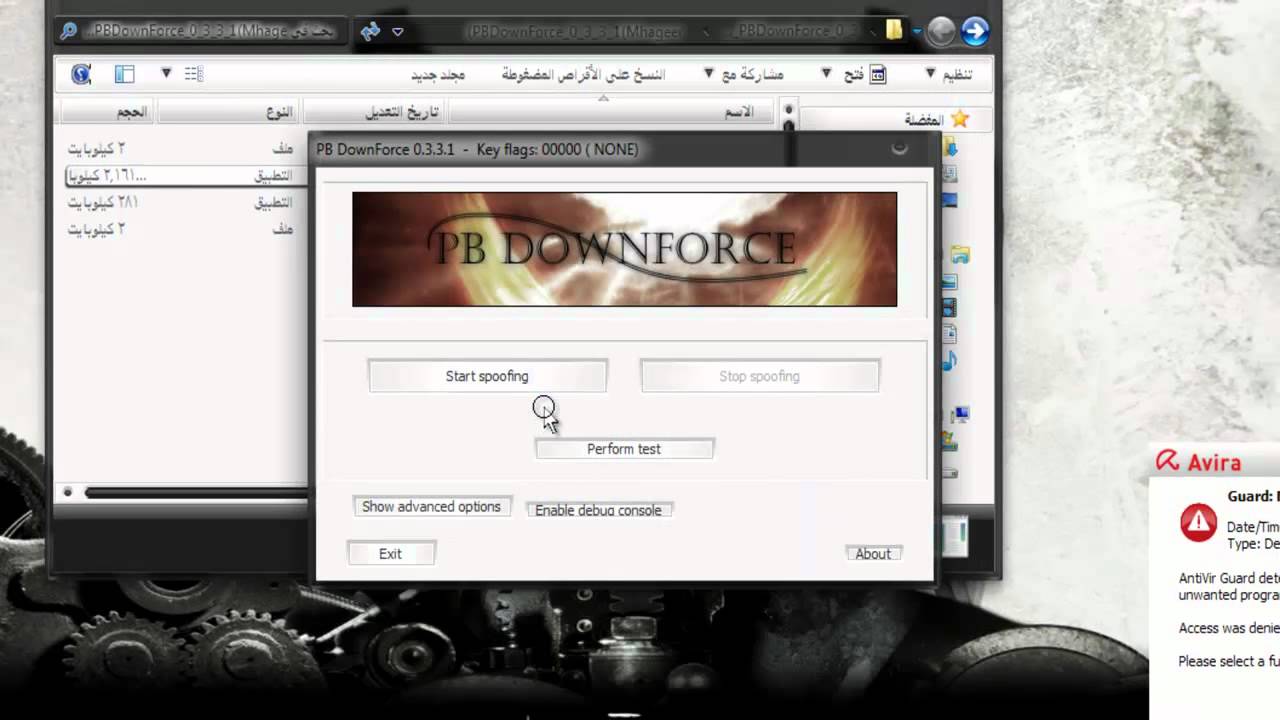
Task: Click النسخ على الأقراص المضغوطة (Burn)
Action: 583,74
